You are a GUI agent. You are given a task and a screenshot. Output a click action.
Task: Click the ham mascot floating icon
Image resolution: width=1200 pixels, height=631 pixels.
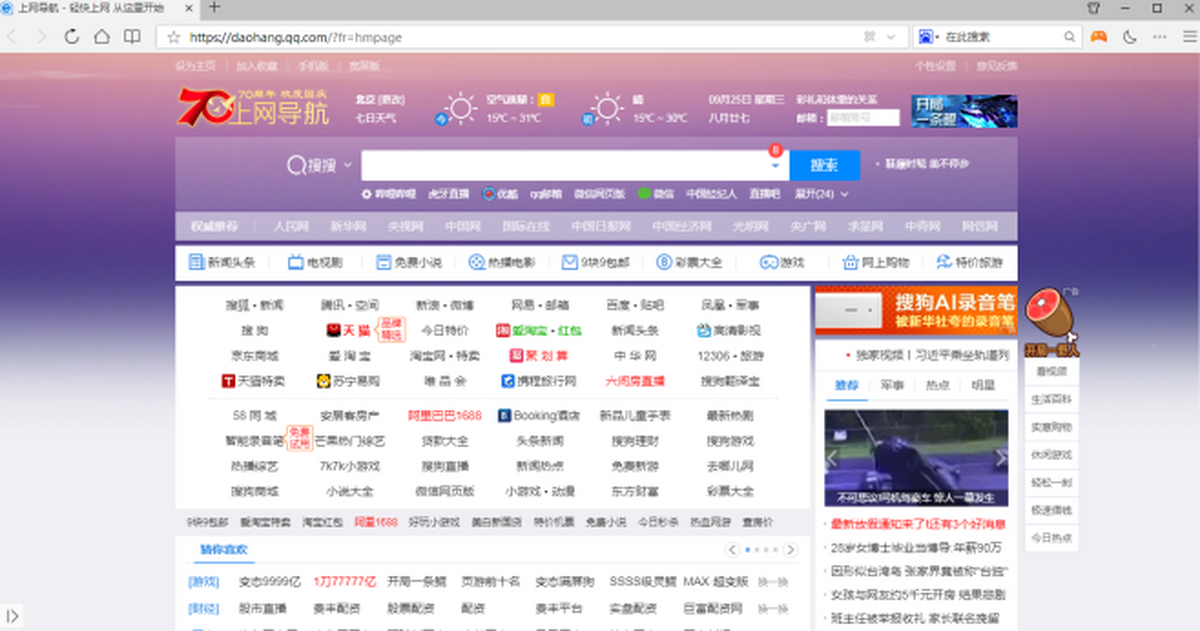click(x=1053, y=322)
